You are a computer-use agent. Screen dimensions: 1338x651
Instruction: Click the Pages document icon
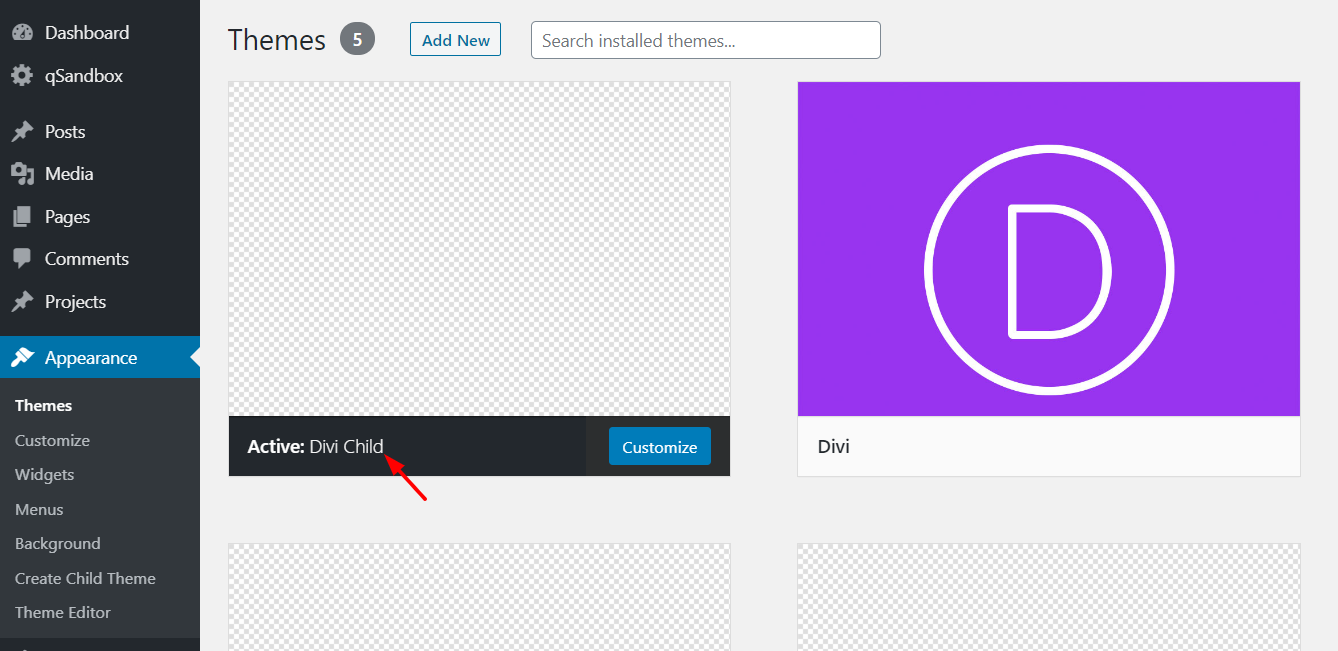[x=22, y=217]
